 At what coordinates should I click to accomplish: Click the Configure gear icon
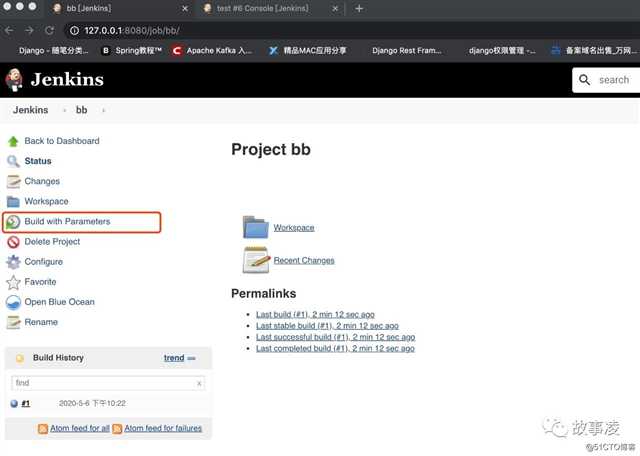click(x=13, y=262)
